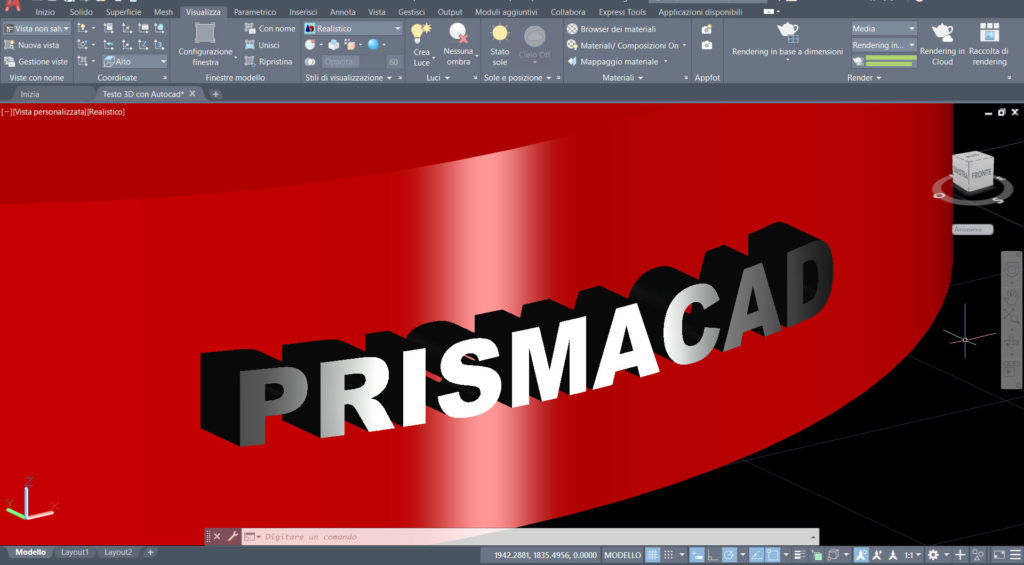Click the workspace switching gear icon

pyautogui.click(x=933, y=555)
